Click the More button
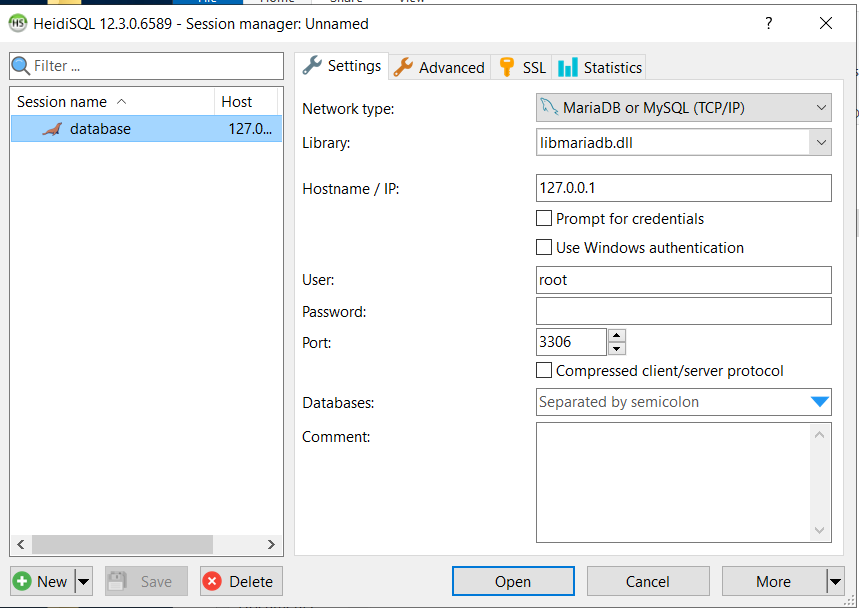This screenshot has width=859, height=608. pyautogui.click(x=774, y=581)
